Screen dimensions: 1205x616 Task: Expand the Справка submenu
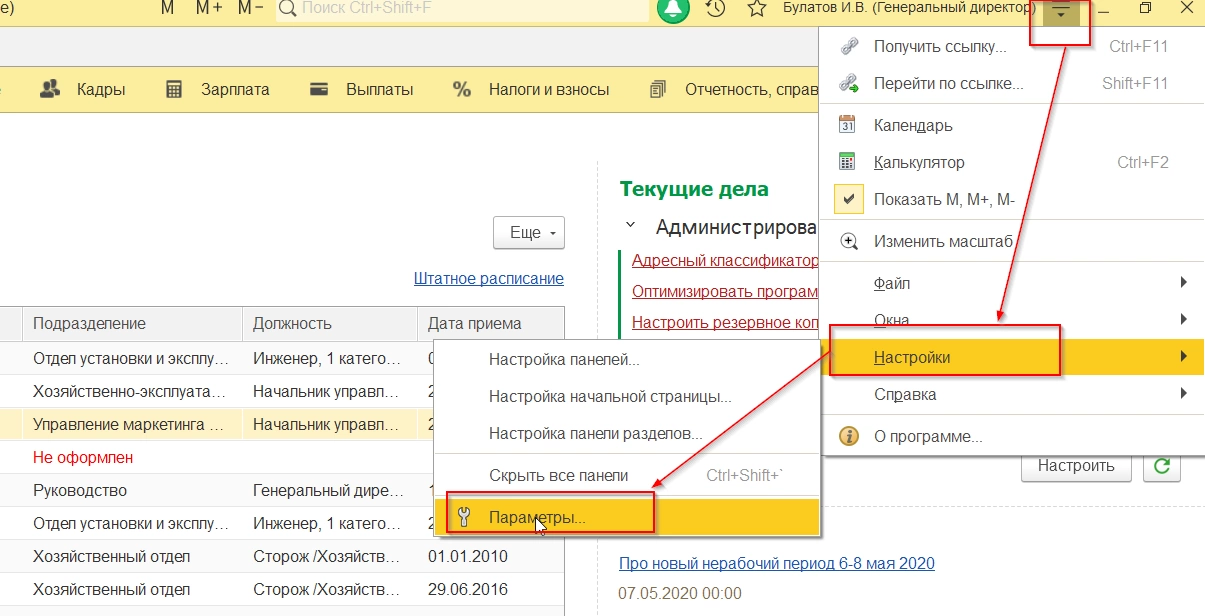pos(1012,394)
